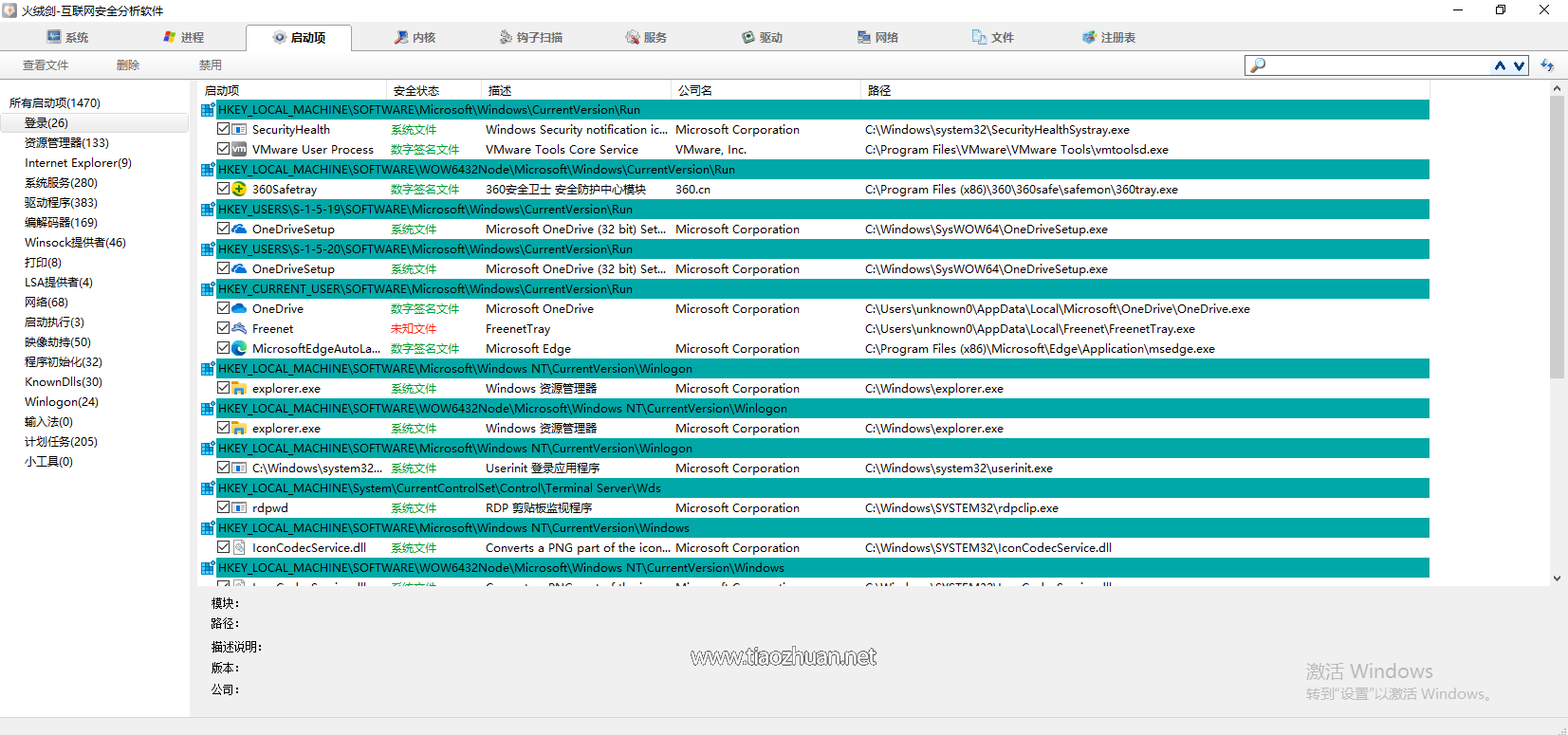Click the Microsoft Edge icon
Viewport: 1568px width, 735px height.
point(239,348)
